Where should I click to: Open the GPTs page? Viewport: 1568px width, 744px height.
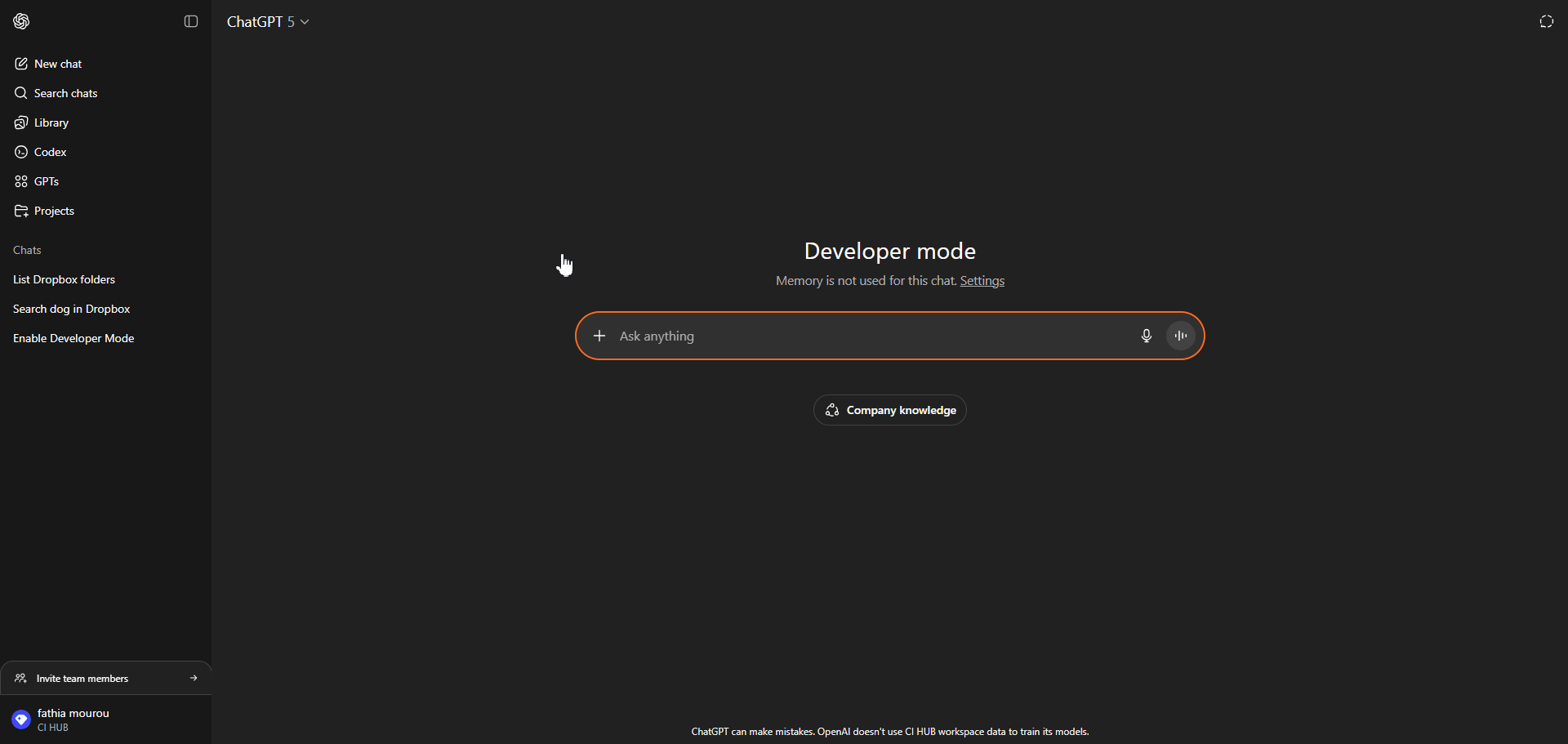click(46, 181)
